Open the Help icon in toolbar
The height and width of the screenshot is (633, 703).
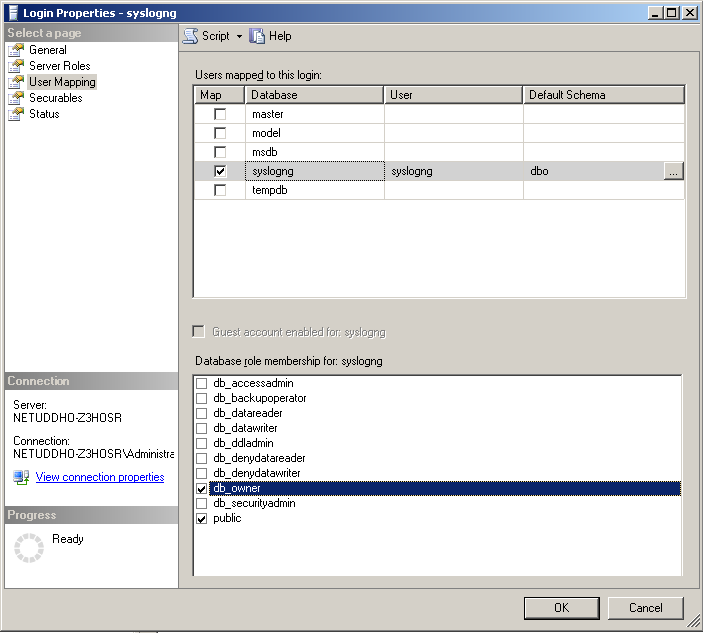[x=258, y=36]
